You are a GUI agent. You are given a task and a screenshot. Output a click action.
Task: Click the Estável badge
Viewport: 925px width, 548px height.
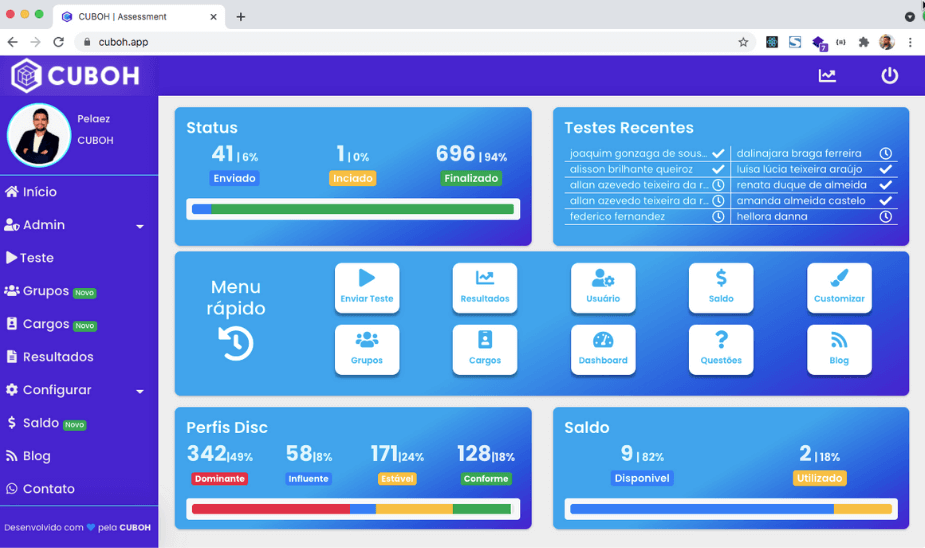point(397,478)
